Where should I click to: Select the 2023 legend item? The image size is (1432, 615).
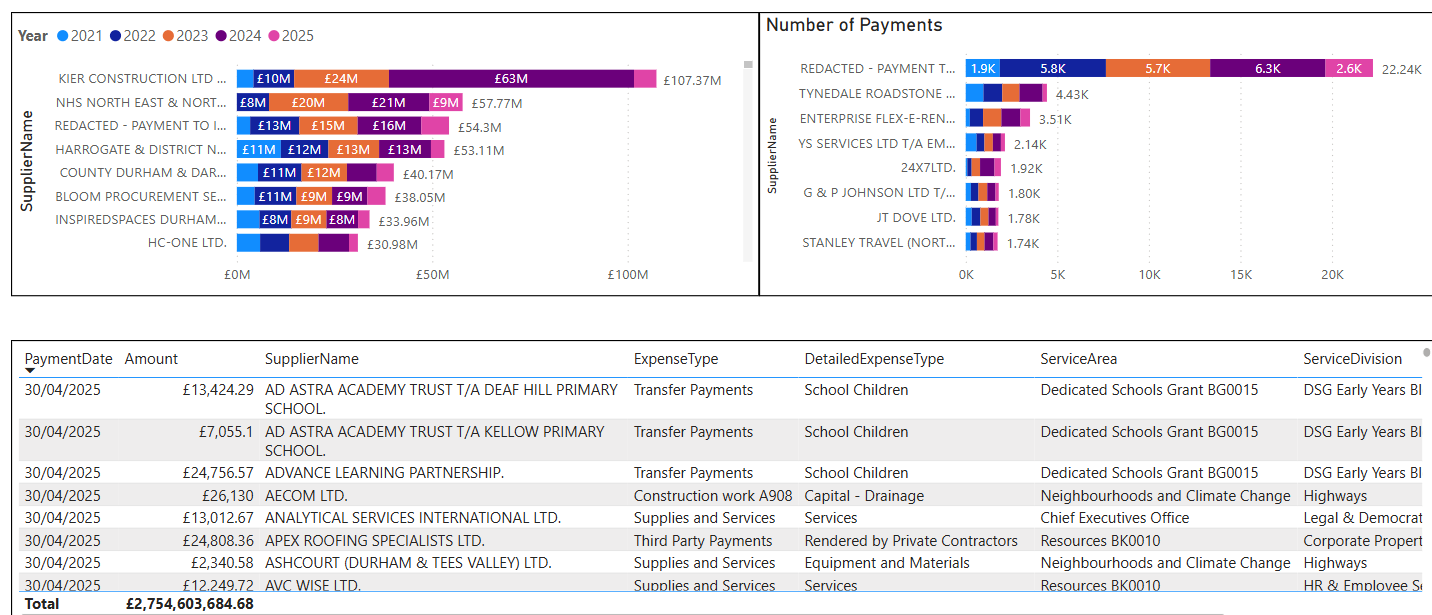(185, 36)
